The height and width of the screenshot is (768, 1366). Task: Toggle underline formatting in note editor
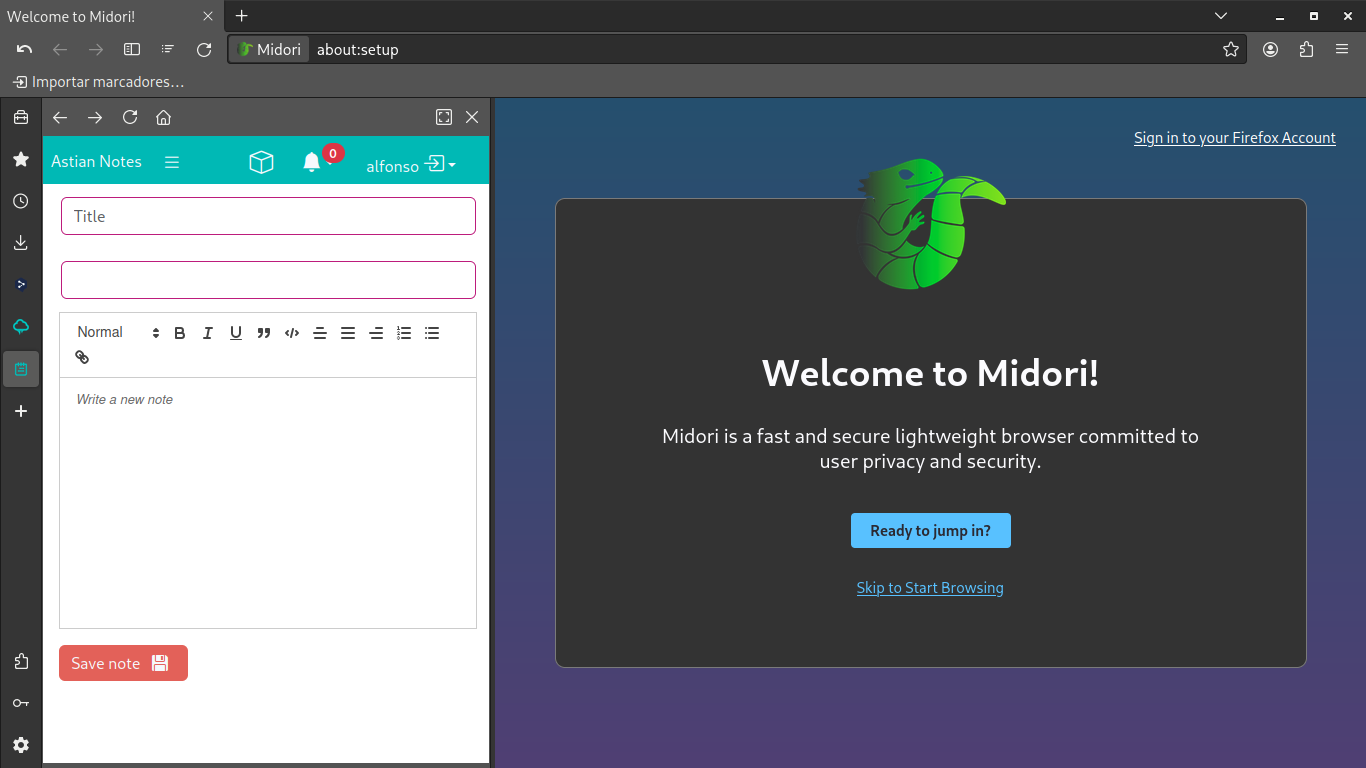[x=236, y=333]
